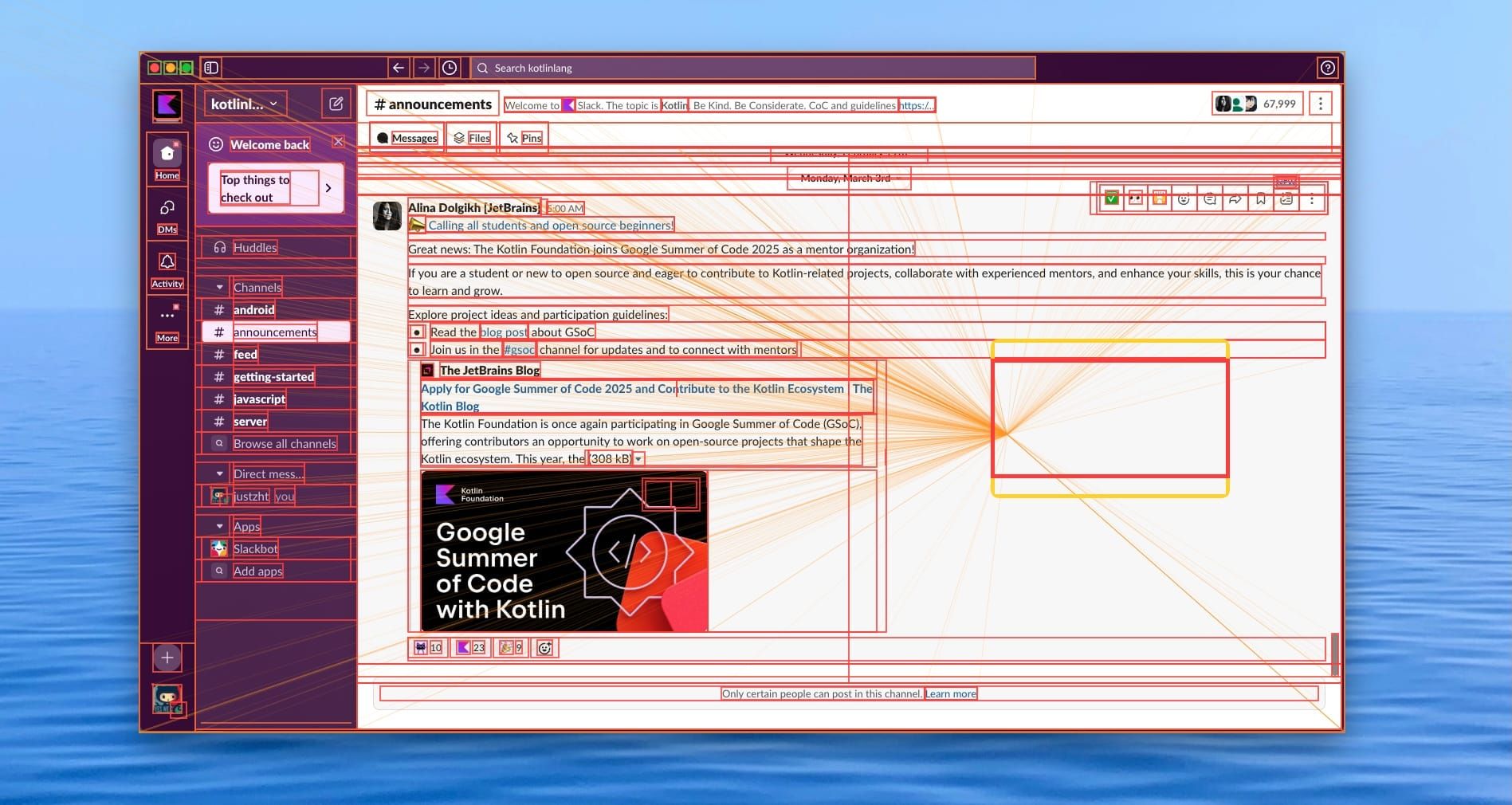
Task: Click Browse all channels
Action: [276, 443]
